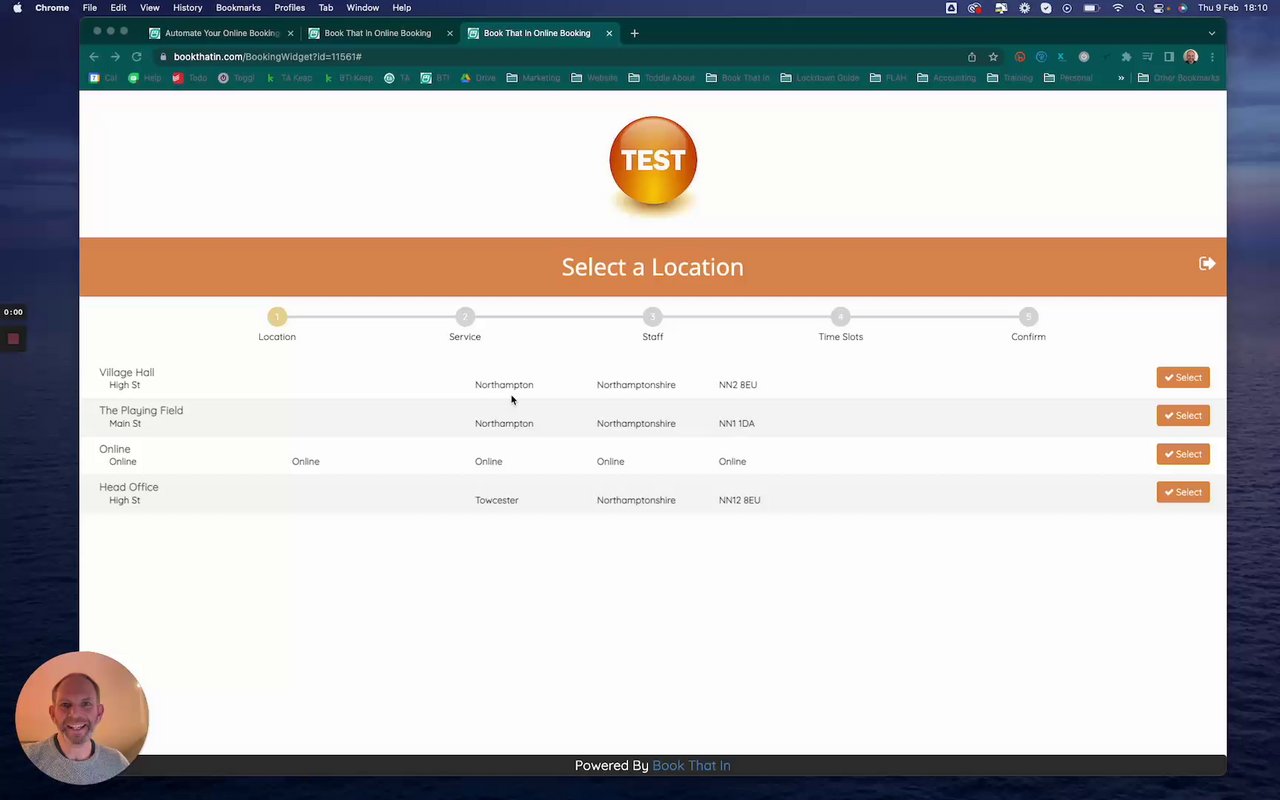Open the Todo bookmark
The image size is (1280, 800).
tap(190, 78)
